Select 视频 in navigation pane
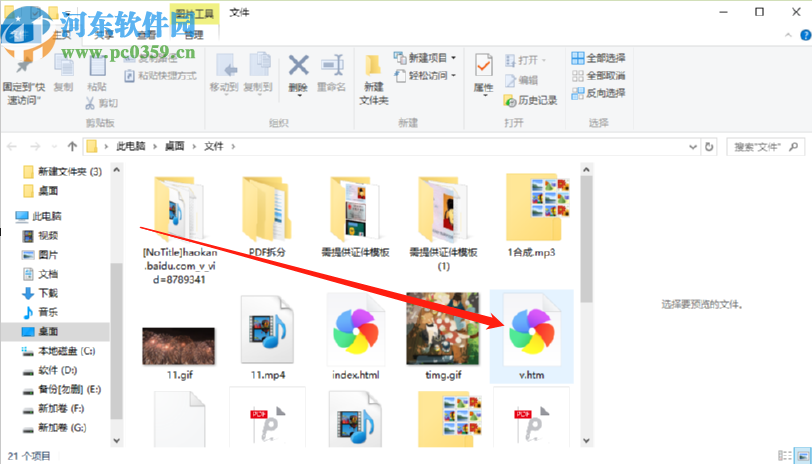 pos(40,236)
